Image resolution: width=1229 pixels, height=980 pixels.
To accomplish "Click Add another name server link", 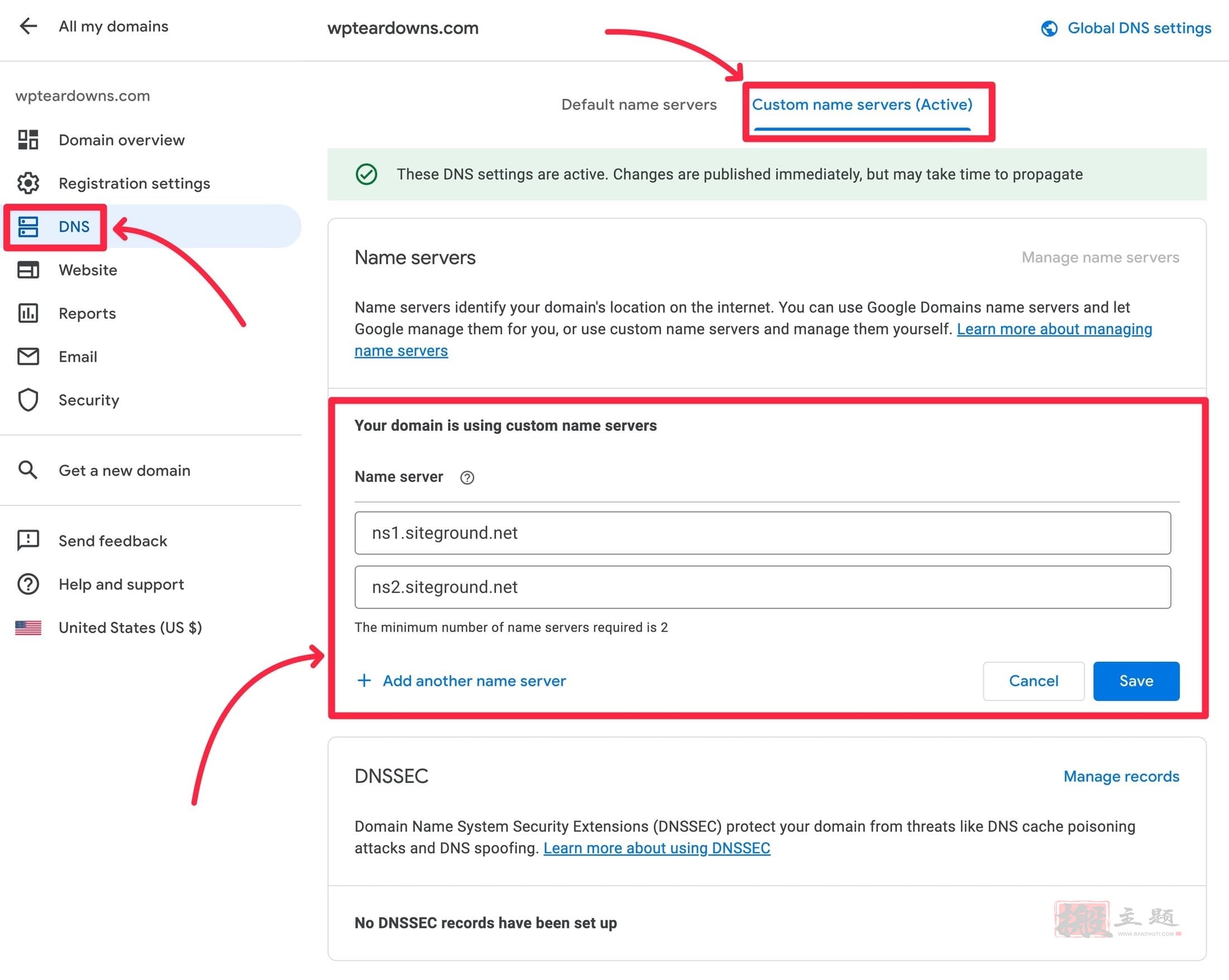I will point(474,680).
